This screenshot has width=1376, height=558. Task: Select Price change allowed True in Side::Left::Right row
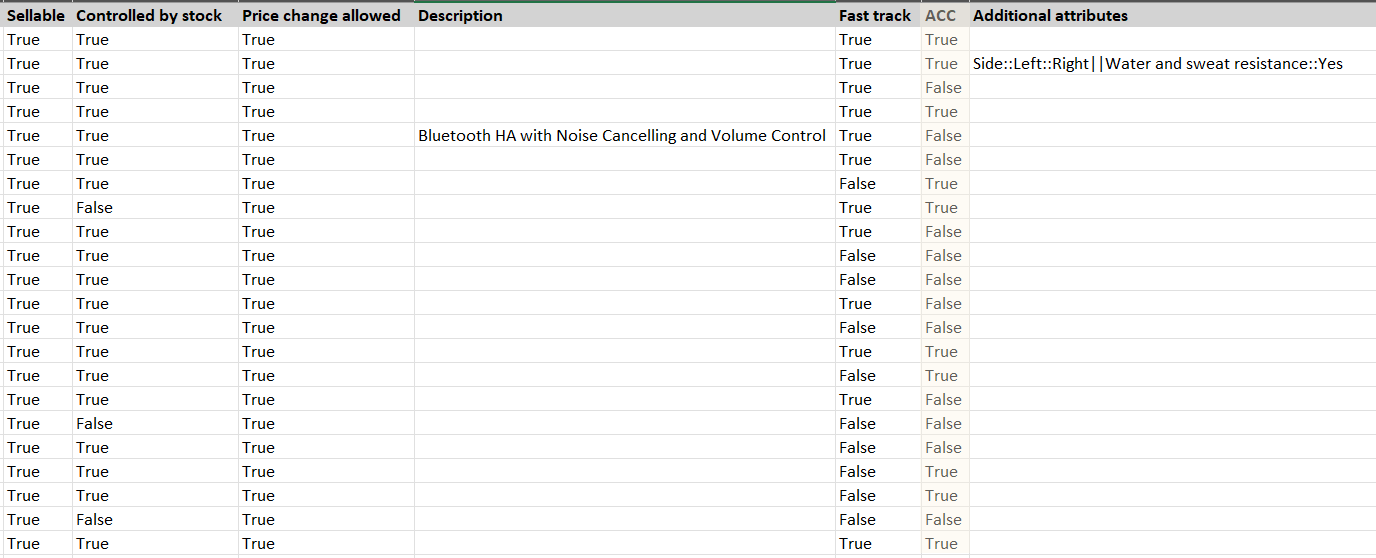[326, 64]
